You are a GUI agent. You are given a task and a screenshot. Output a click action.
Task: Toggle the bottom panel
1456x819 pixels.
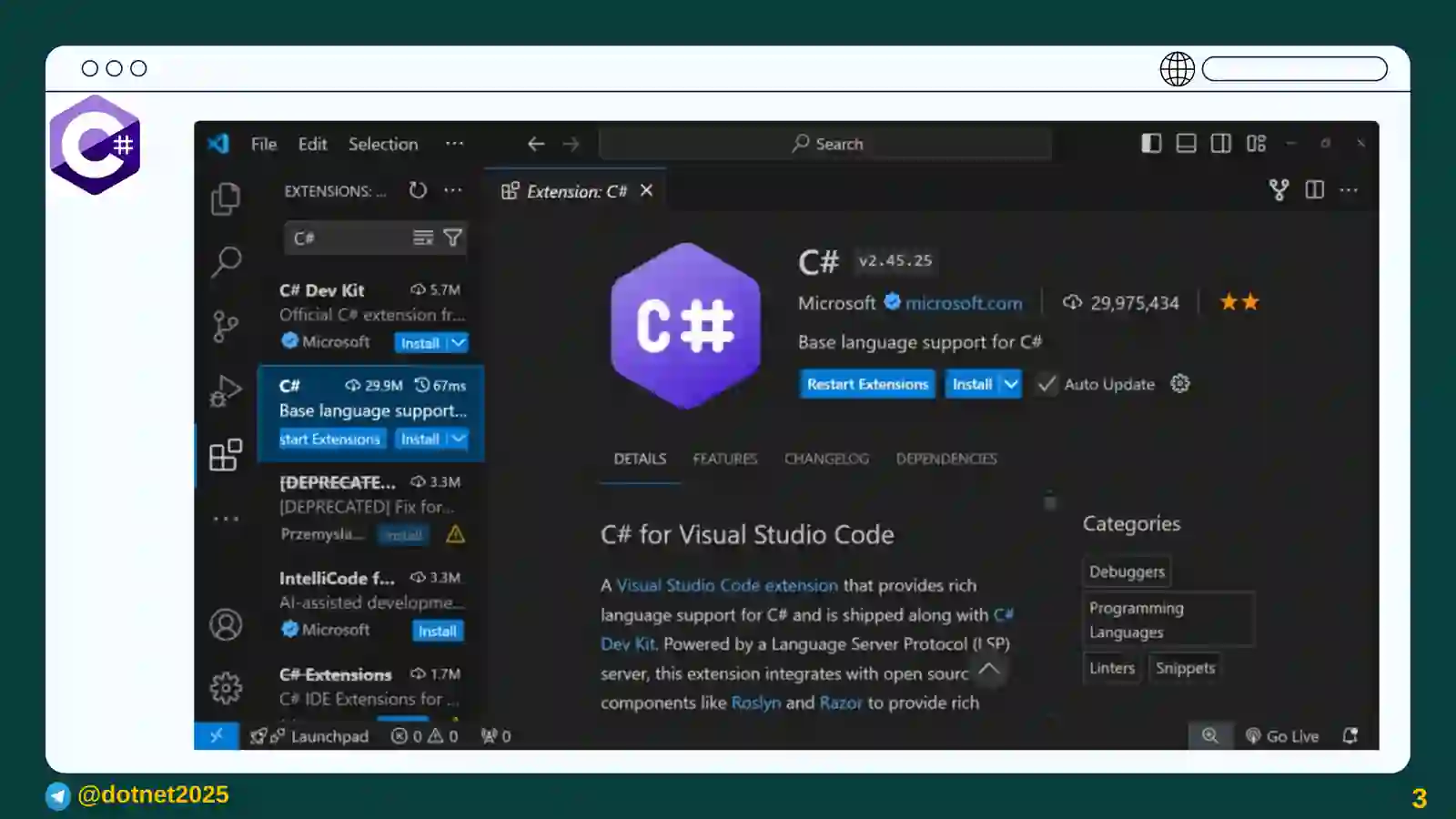(1186, 143)
